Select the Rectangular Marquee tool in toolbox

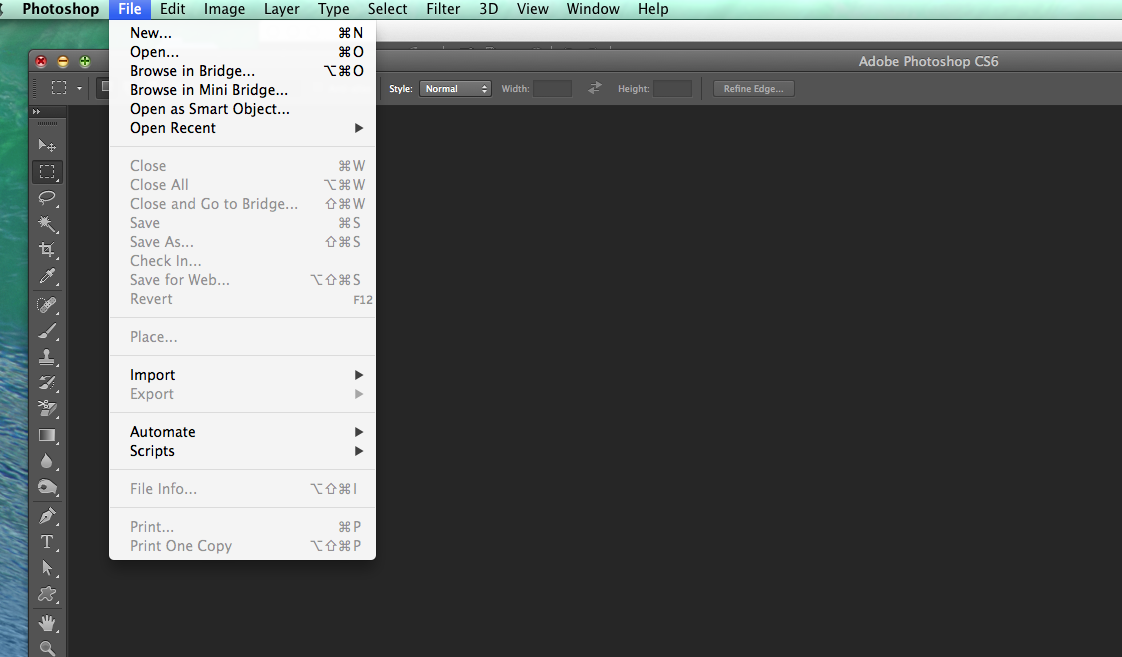pos(47,172)
